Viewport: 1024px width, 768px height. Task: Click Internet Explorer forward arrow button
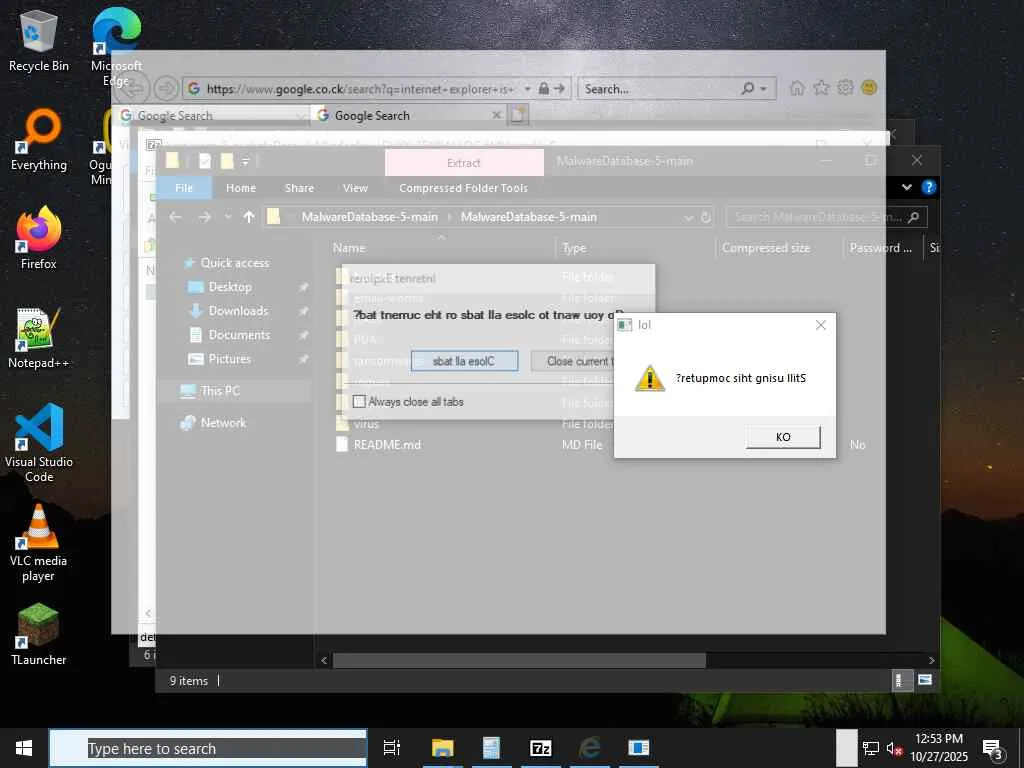pos(167,88)
